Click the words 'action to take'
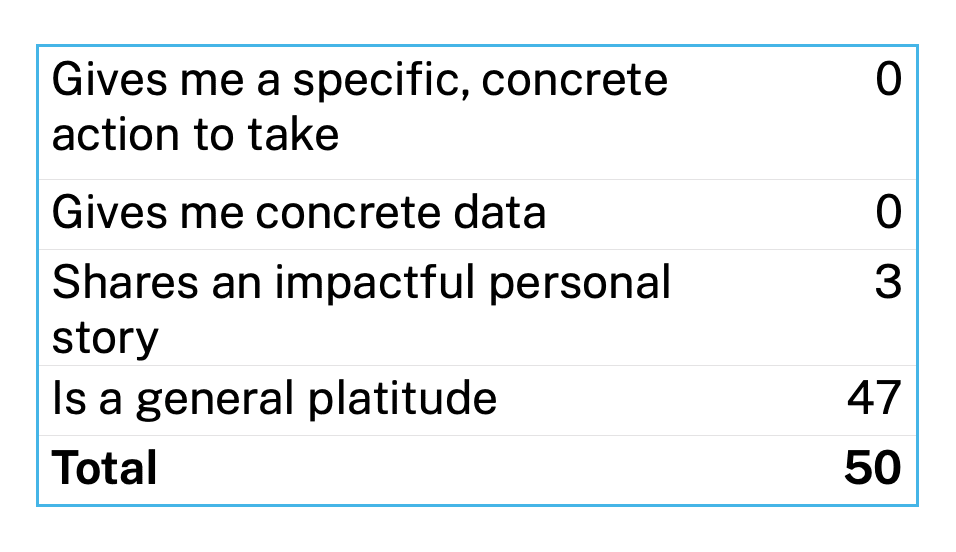 point(195,135)
